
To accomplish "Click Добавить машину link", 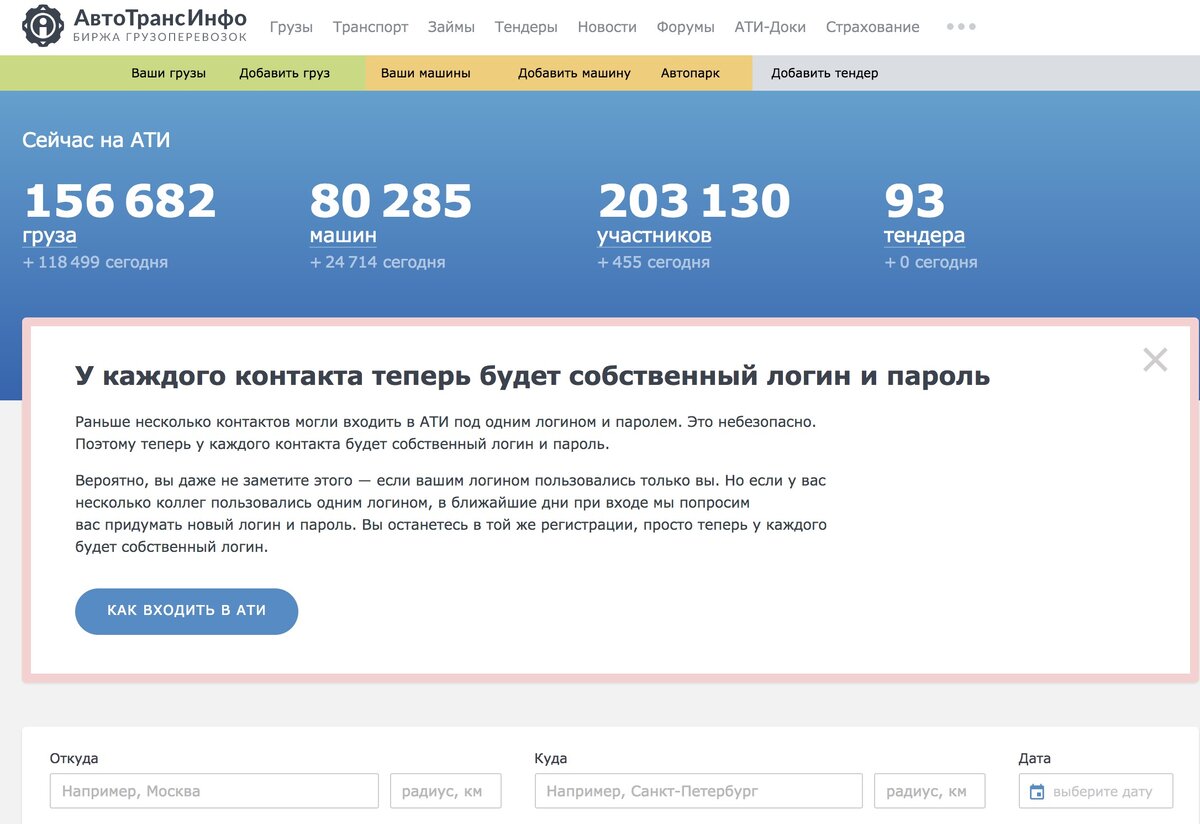I will click(x=574, y=73).
